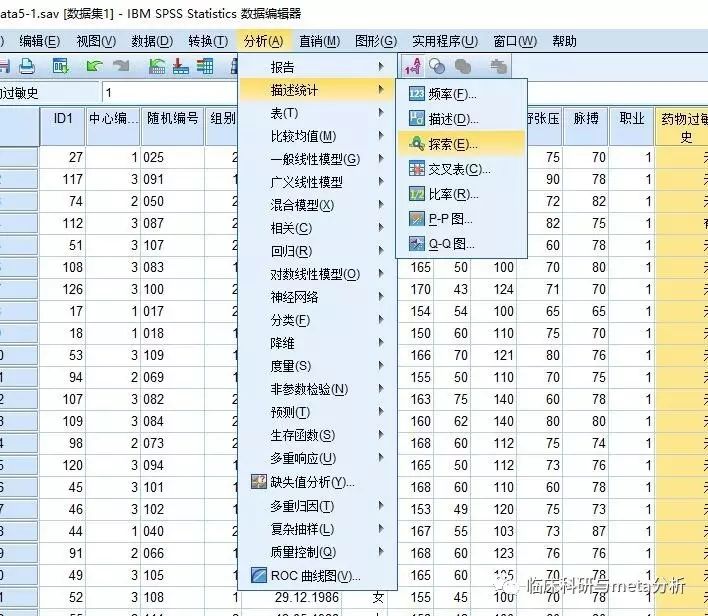
Task: Click the Go to variable icon
Action: 181,66
